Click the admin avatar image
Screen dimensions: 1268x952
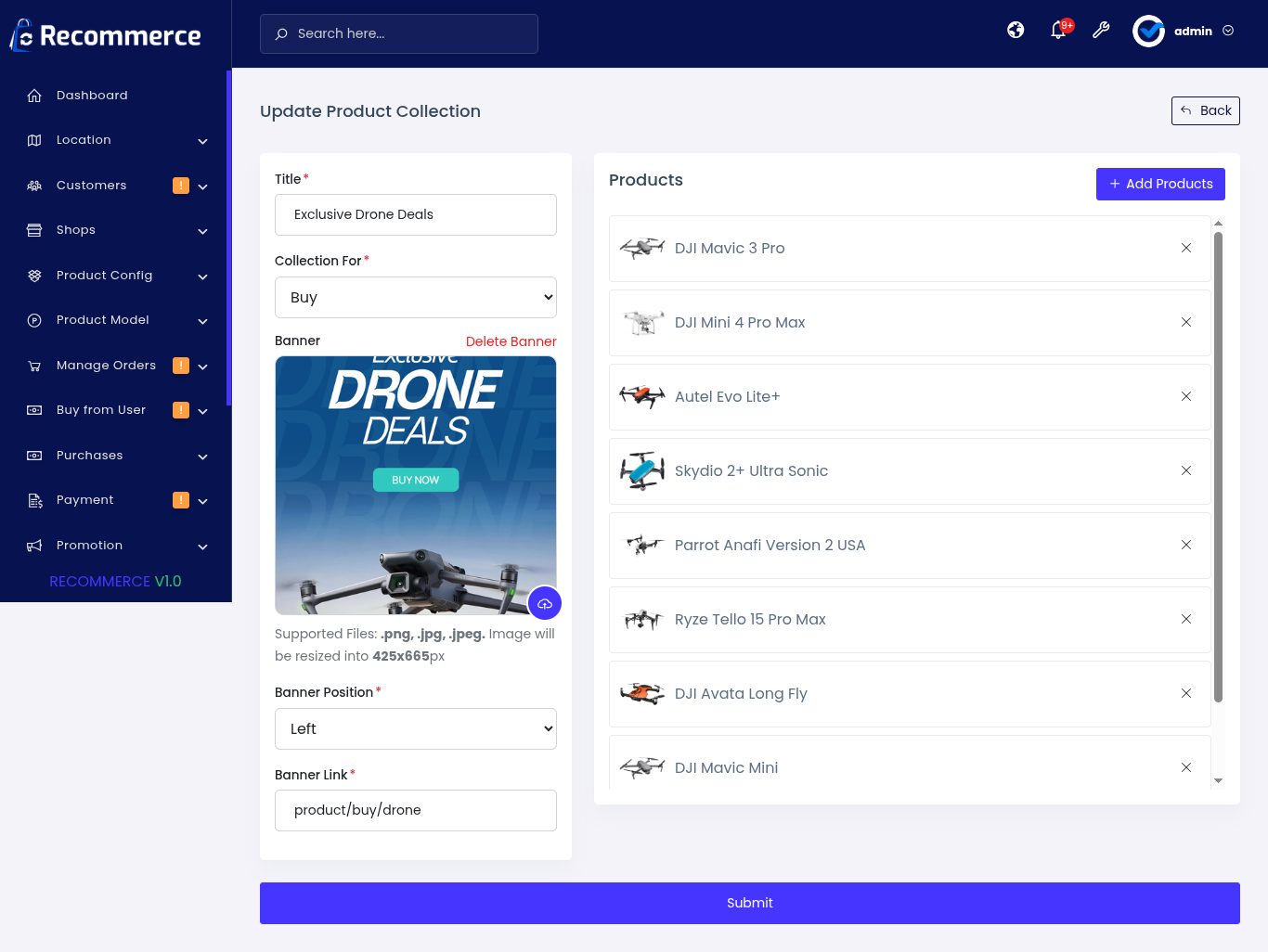[1148, 31]
